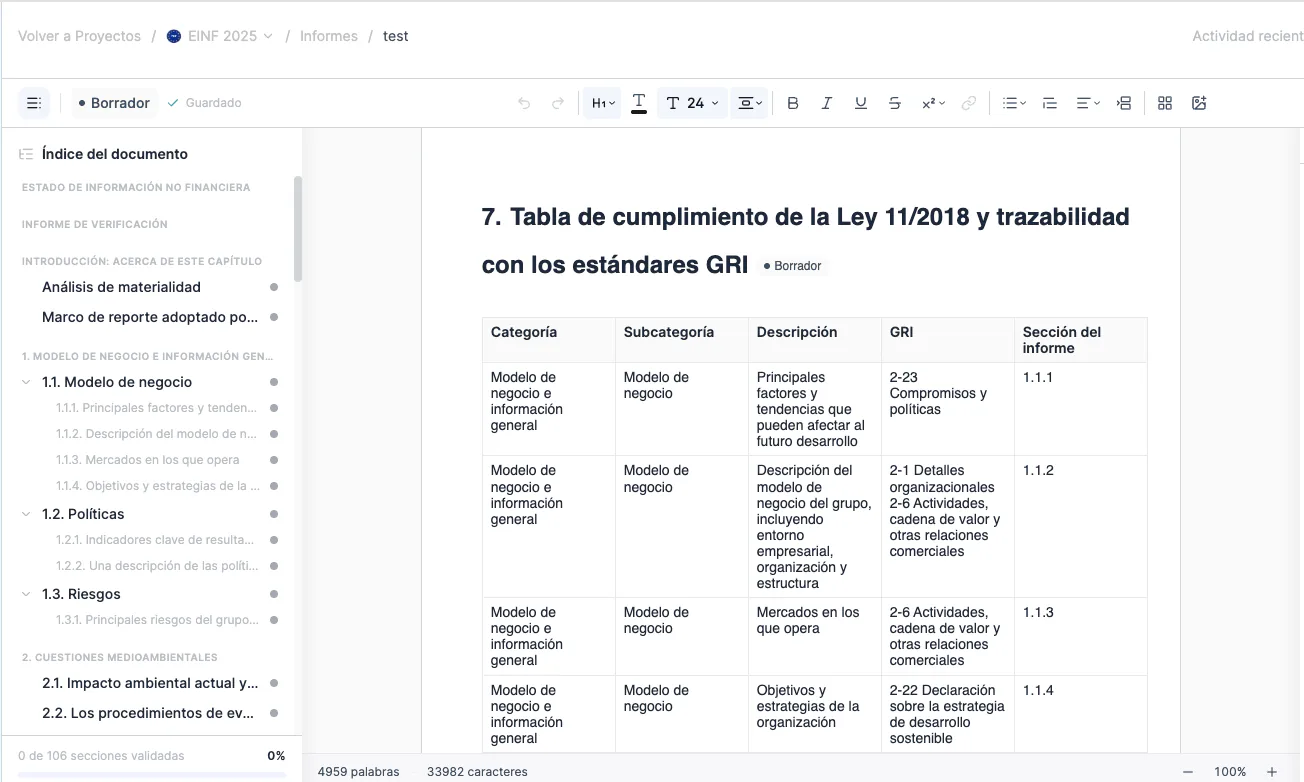The height and width of the screenshot is (782, 1304).
Task: Open the grid blocks icon
Action: tap(1165, 103)
